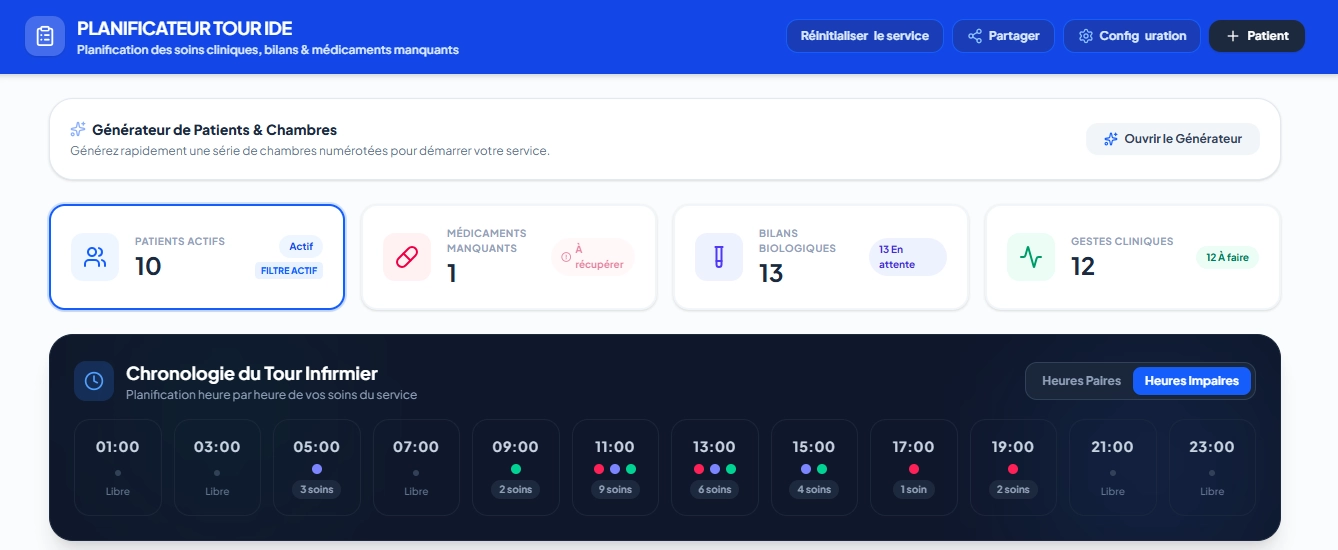1338x550 pixels.
Task: Add a new patient with + Patient
Action: (1257, 36)
